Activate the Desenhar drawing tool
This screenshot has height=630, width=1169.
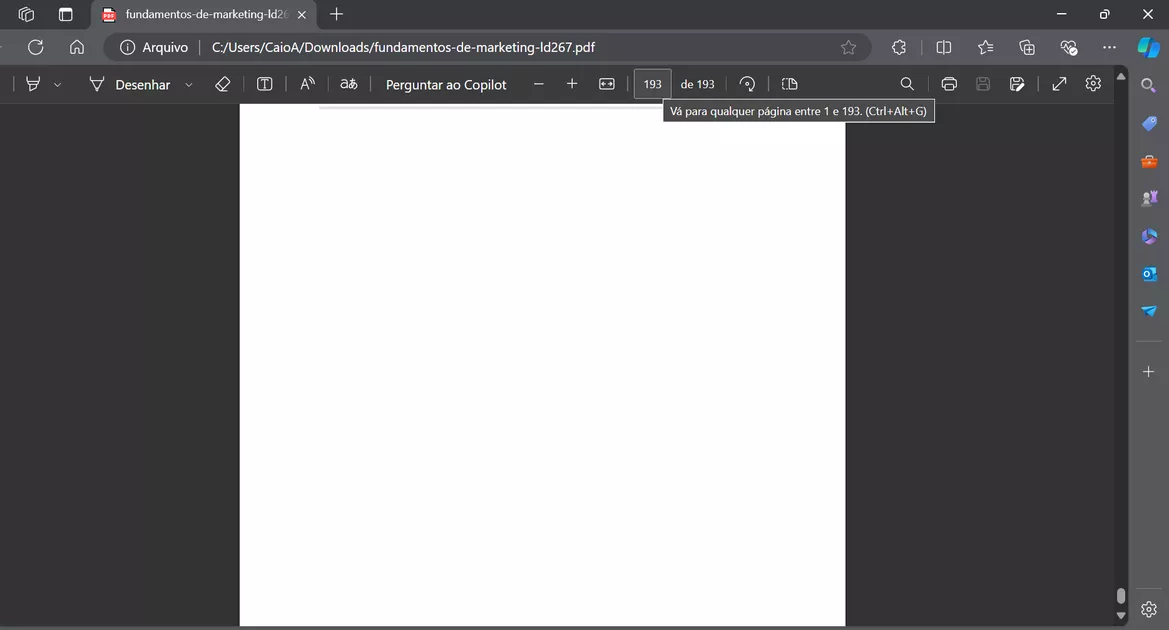tap(130, 84)
